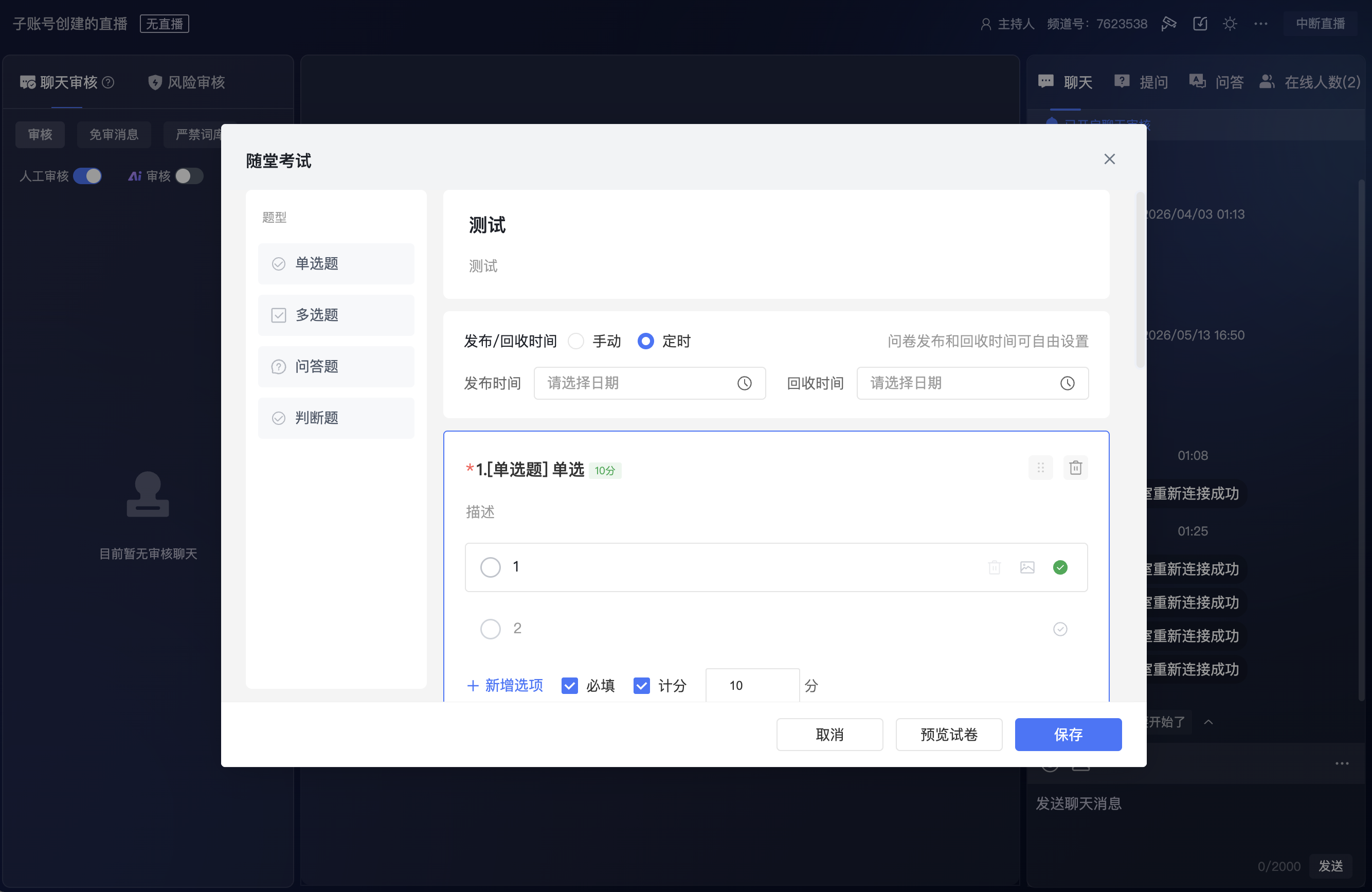This screenshot has height=892, width=1372.
Task: Click the drag handle icon of question 1
Action: point(1040,468)
